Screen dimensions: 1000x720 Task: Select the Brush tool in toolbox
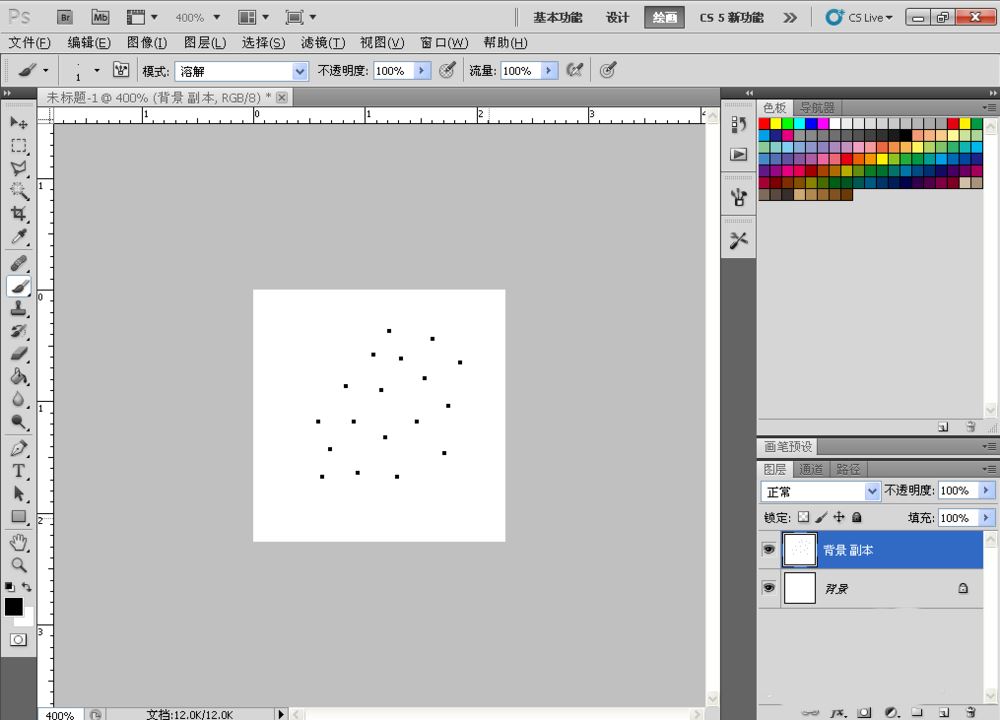(x=18, y=286)
